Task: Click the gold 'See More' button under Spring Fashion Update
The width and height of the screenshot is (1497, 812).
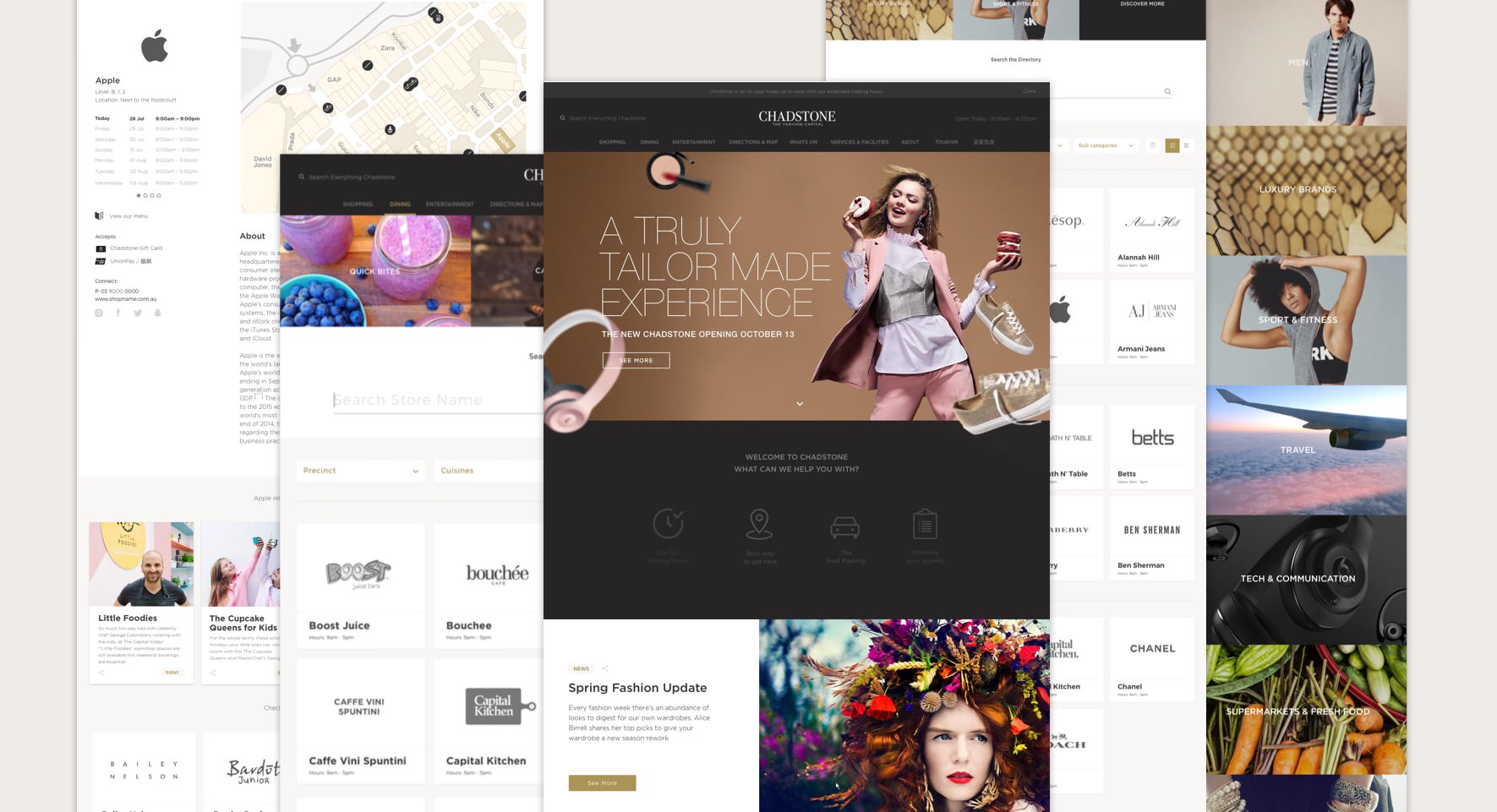Action: point(602,783)
